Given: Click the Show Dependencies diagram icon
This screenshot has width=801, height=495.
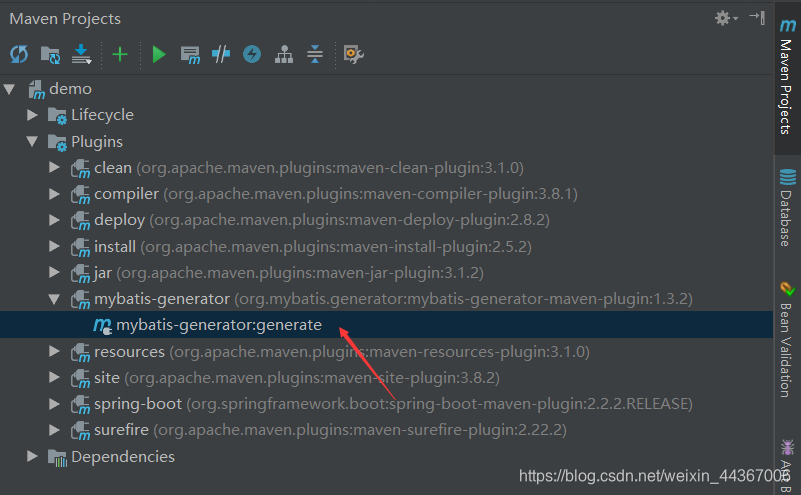Looking at the screenshot, I should pos(284,54).
